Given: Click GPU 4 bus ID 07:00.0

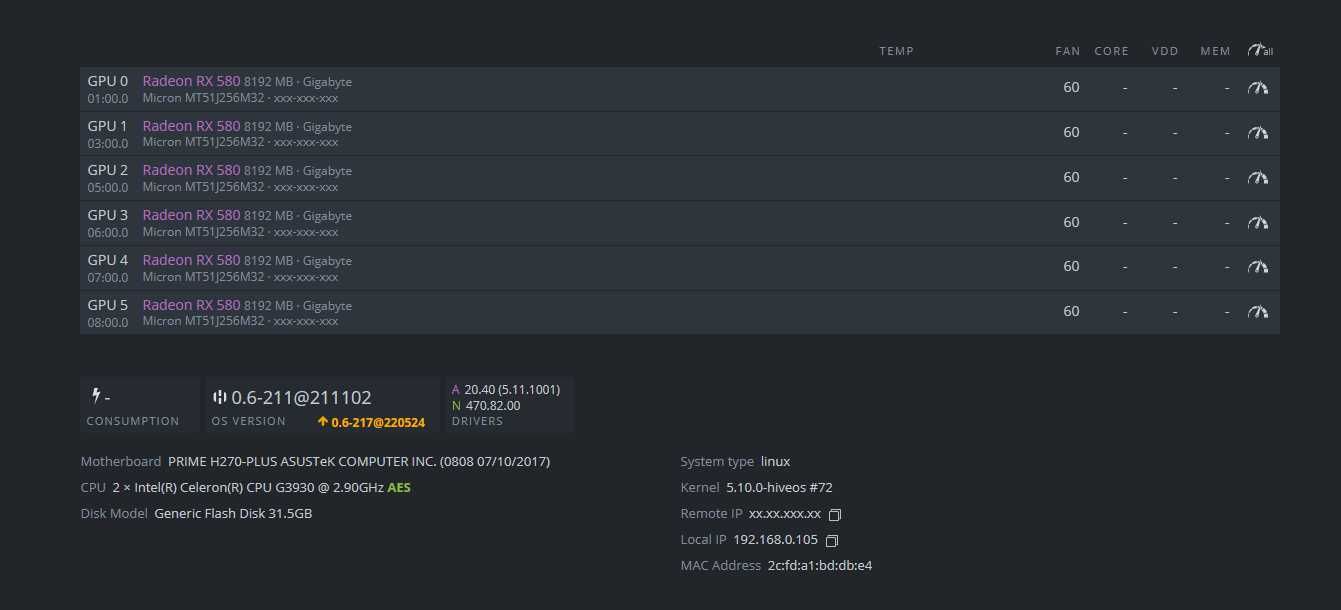Looking at the screenshot, I should click(x=108, y=277).
